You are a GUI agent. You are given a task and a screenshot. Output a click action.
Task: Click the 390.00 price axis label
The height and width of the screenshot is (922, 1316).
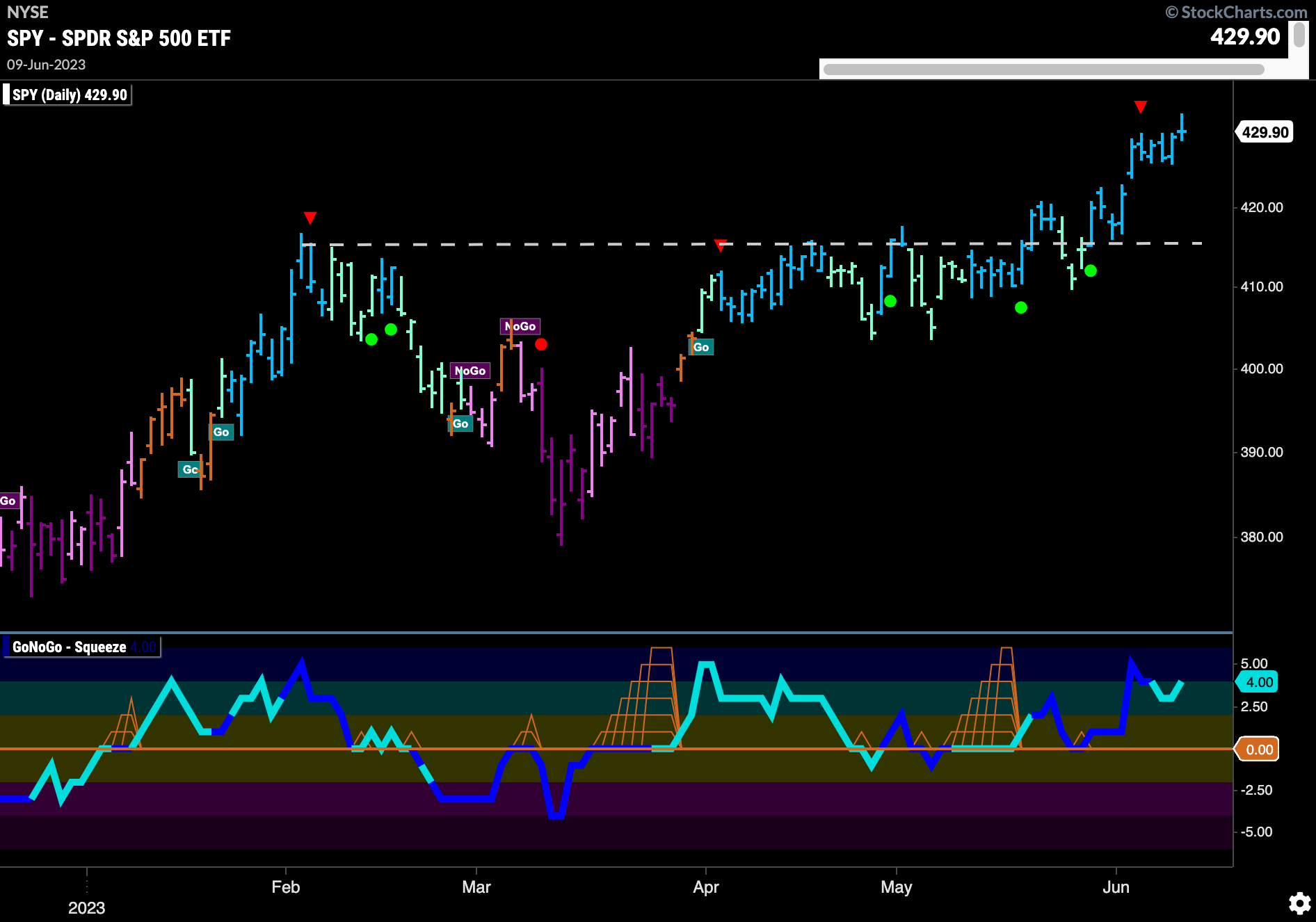click(x=1262, y=452)
